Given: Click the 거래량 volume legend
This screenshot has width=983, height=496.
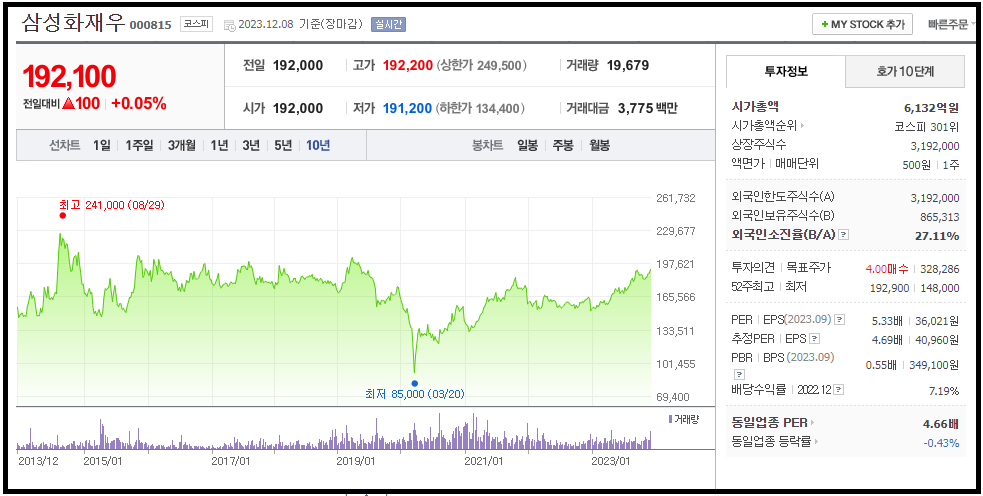Looking at the screenshot, I should click(x=683, y=419).
